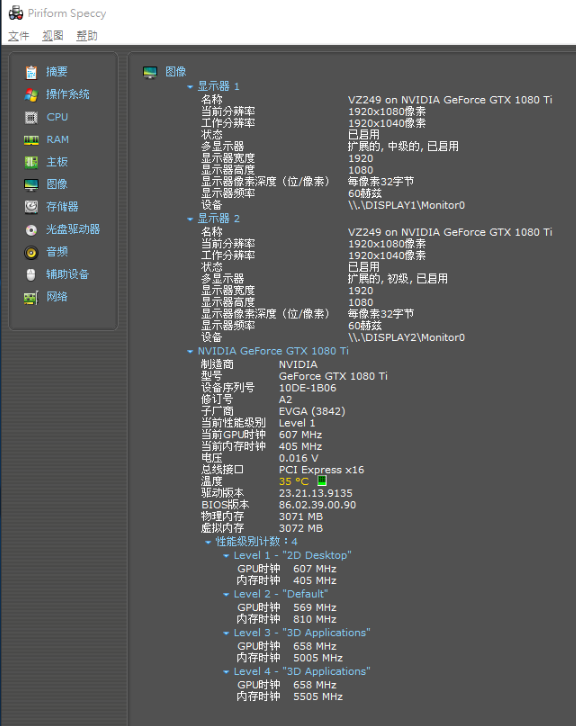Viewport: 576px width, 726px height.
Task: Collapse the 显示器 2 tree node
Action: tap(190, 219)
